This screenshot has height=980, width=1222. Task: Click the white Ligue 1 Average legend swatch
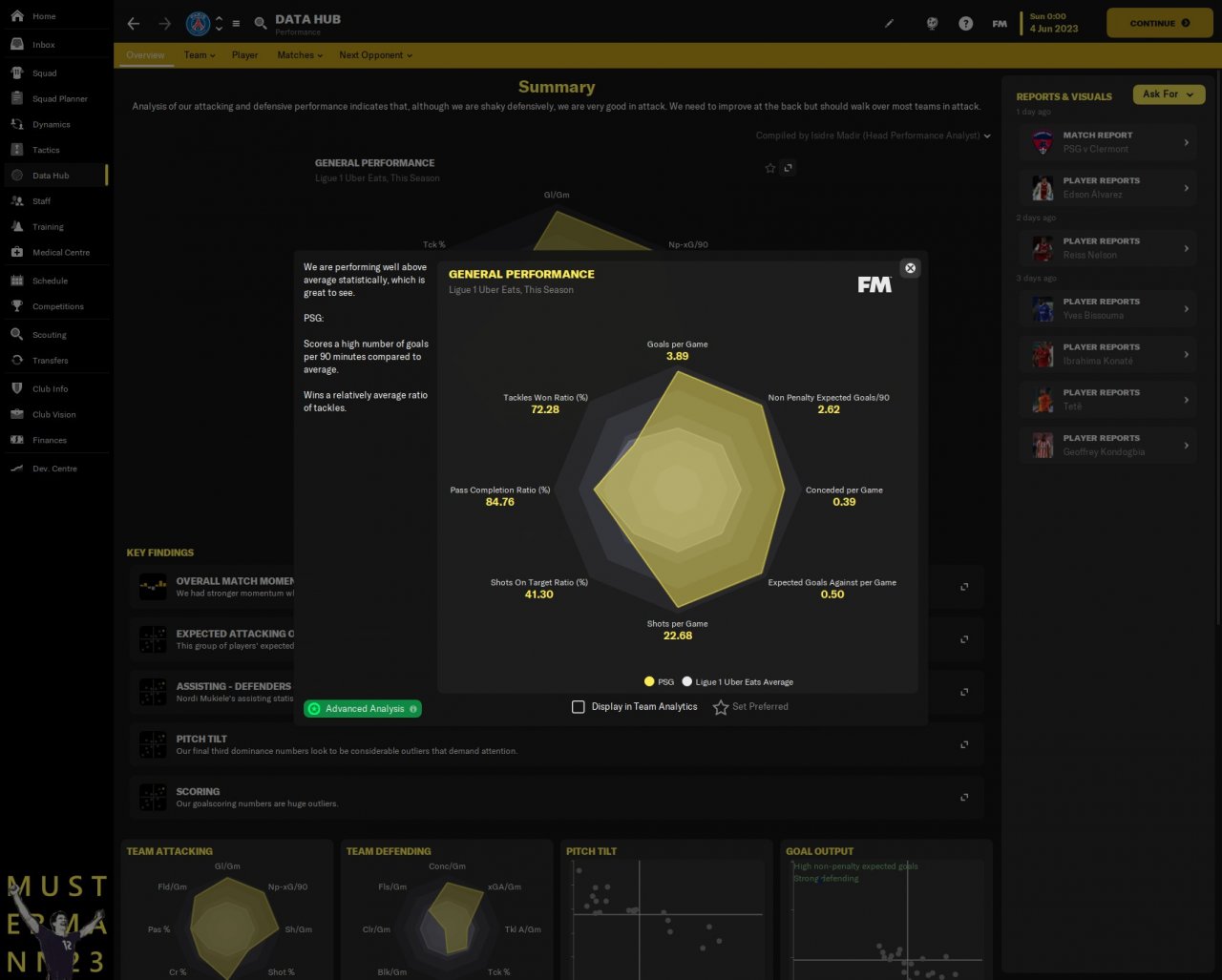coord(686,682)
